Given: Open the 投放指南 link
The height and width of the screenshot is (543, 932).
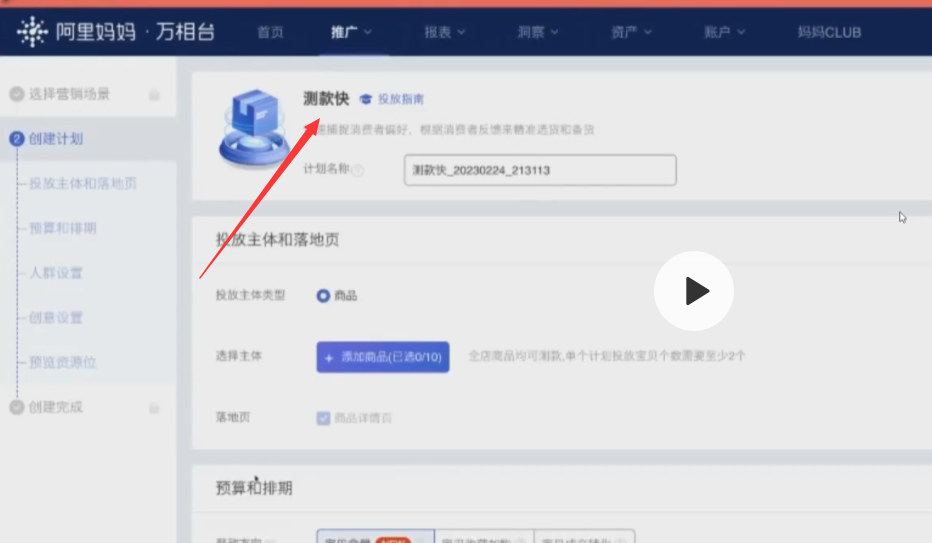Looking at the screenshot, I should [x=401, y=99].
